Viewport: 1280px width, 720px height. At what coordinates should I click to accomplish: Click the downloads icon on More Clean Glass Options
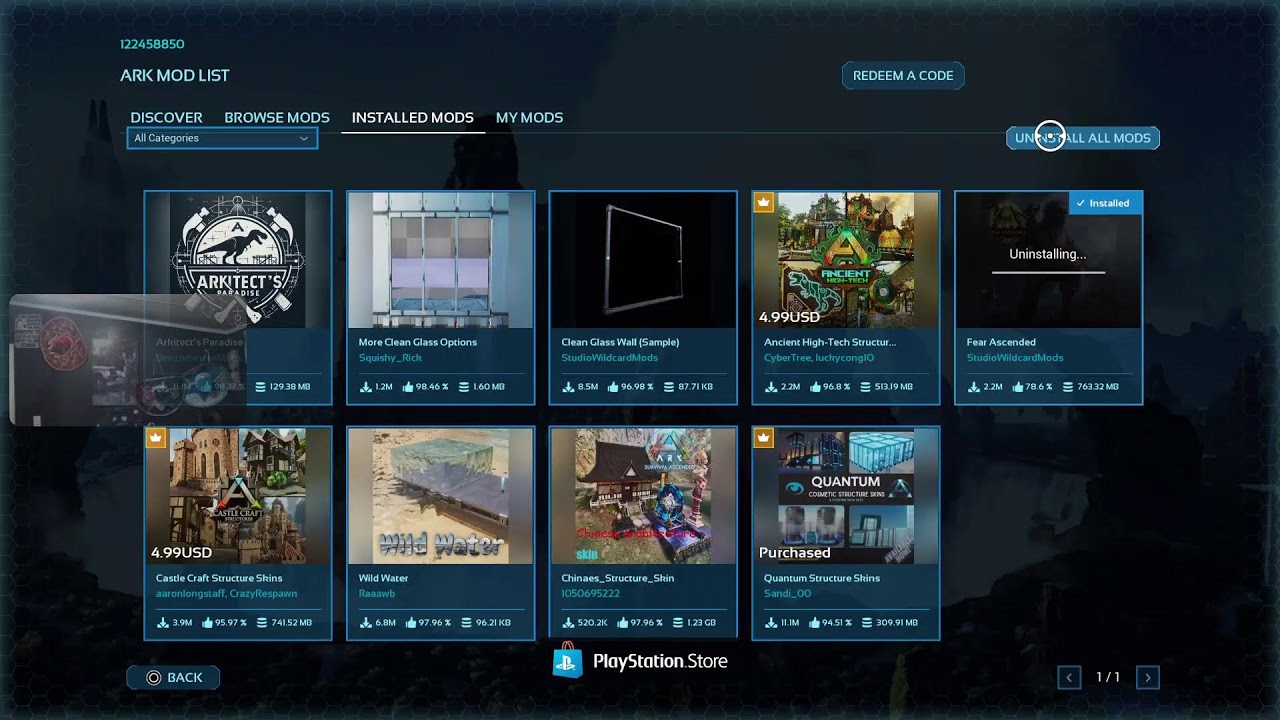pos(366,387)
